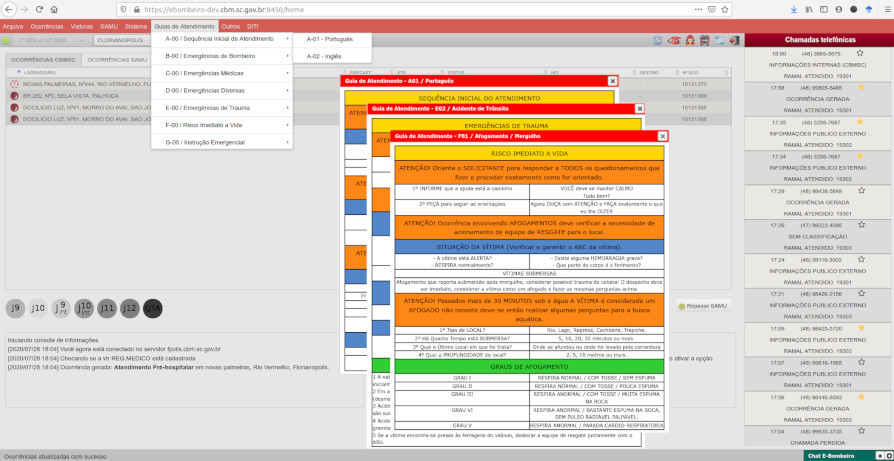Choose A-01 Português guide
This screenshot has width=894, height=461.
click(332, 39)
